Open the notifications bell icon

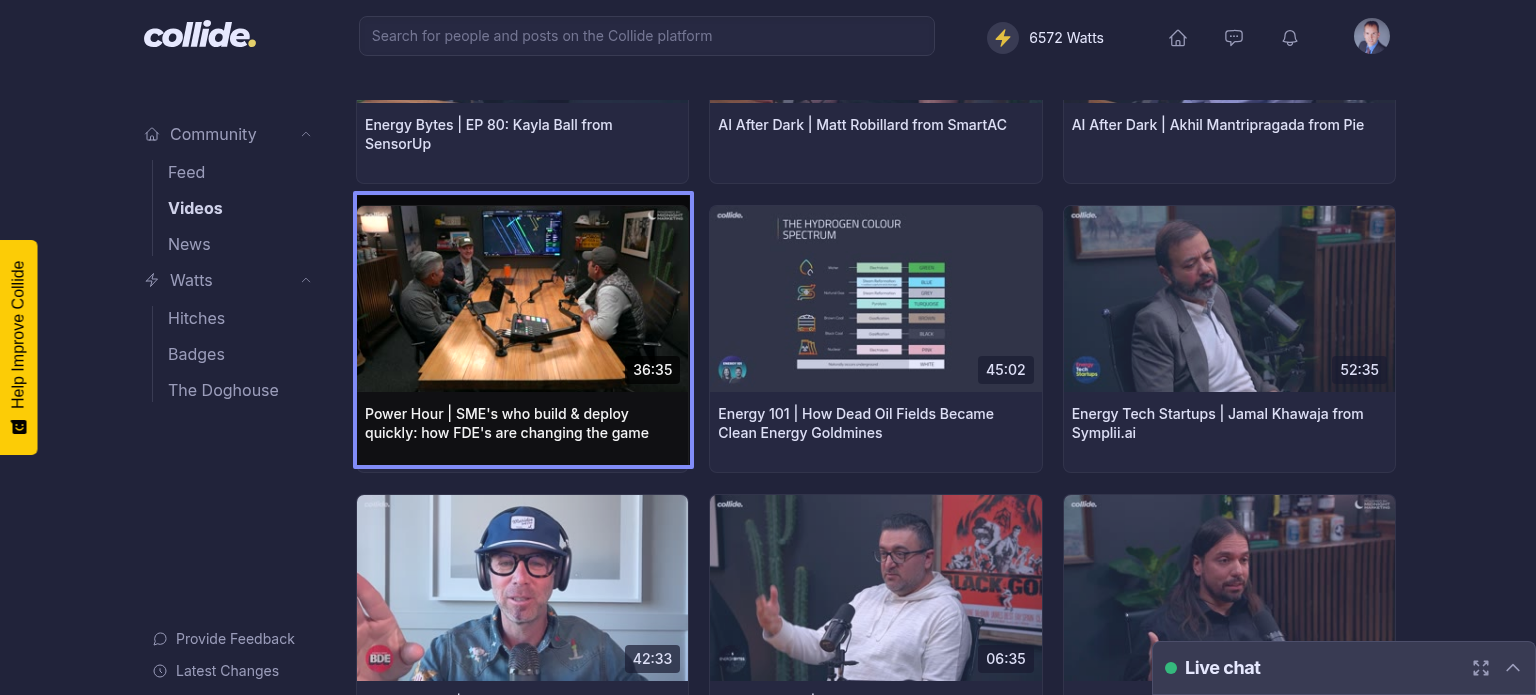pos(1290,38)
